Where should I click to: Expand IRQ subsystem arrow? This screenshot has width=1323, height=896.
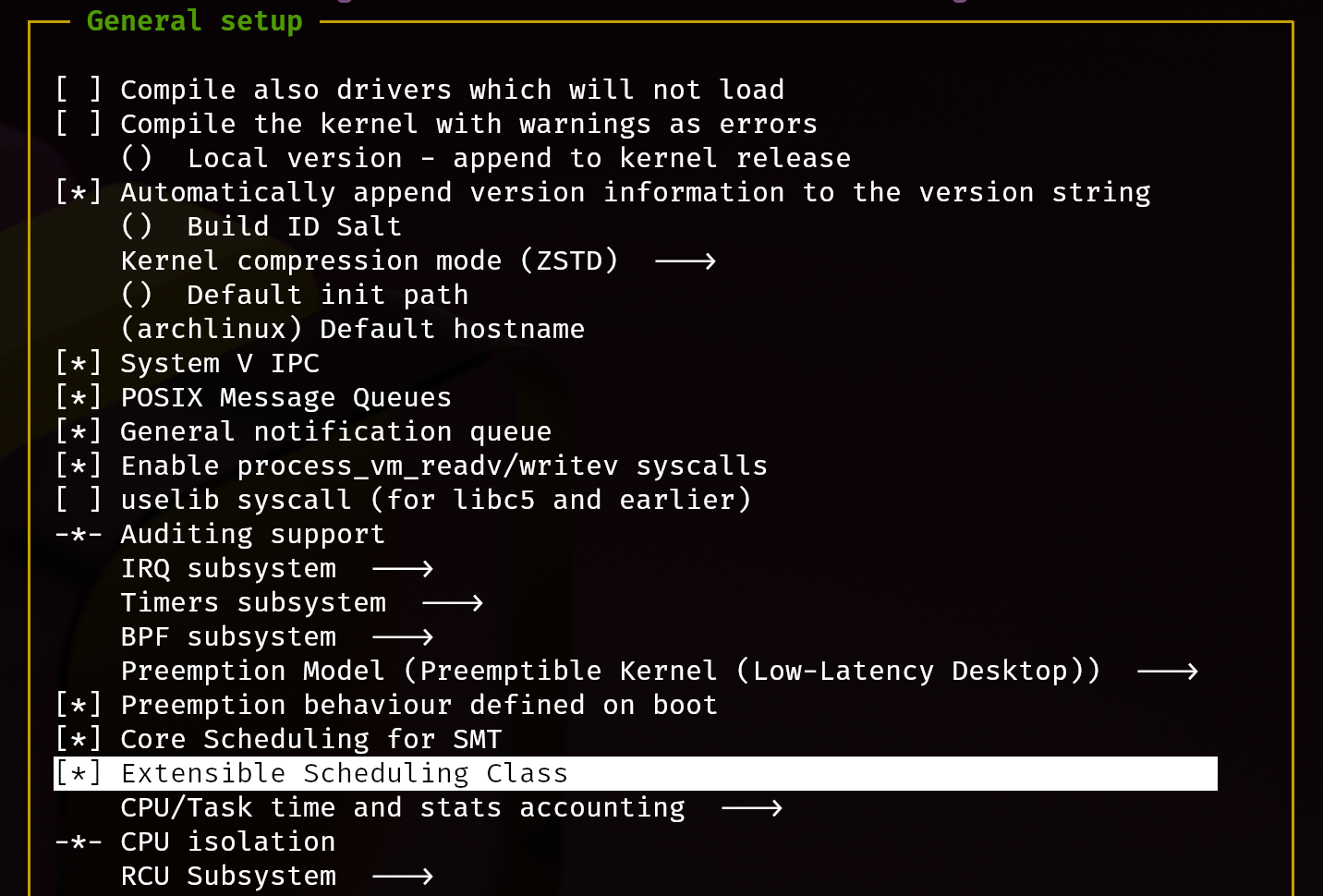click(x=402, y=569)
